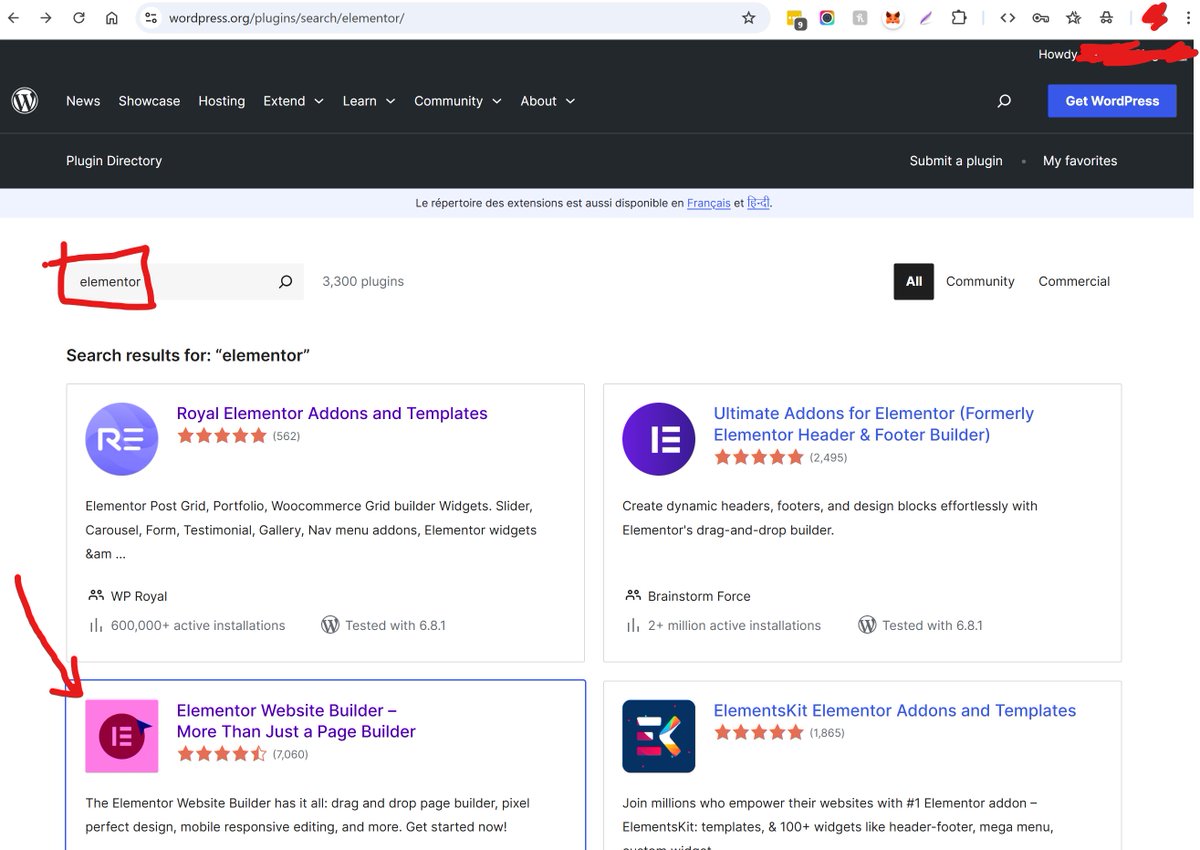1200x850 pixels.
Task: Open the Hosting menu item
Action: pos(222,101)
